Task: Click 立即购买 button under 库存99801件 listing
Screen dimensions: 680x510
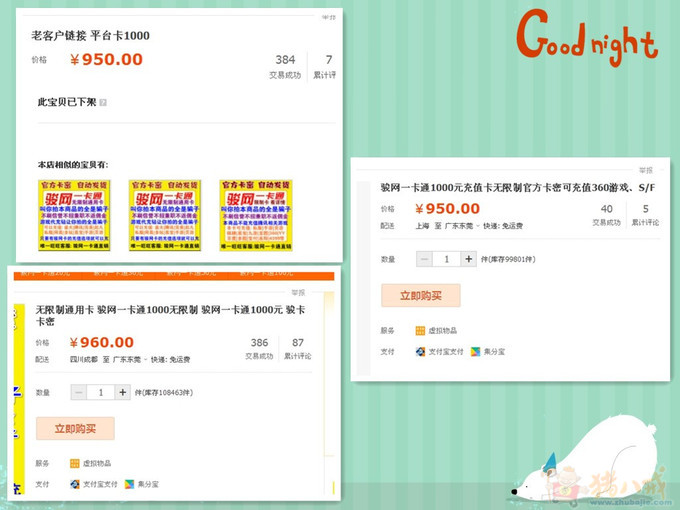Action: click(420, 296)
